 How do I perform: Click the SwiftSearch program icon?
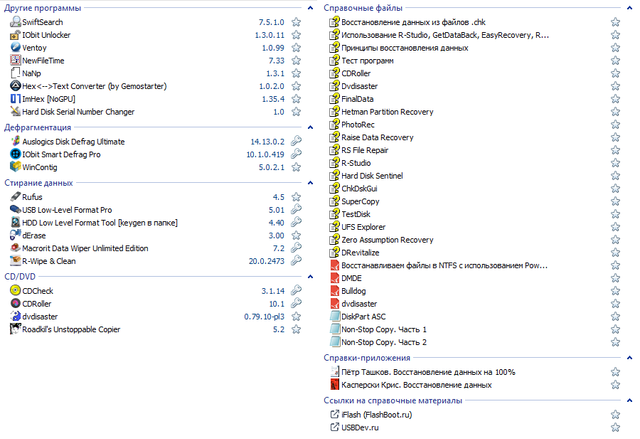pos(15,22)
